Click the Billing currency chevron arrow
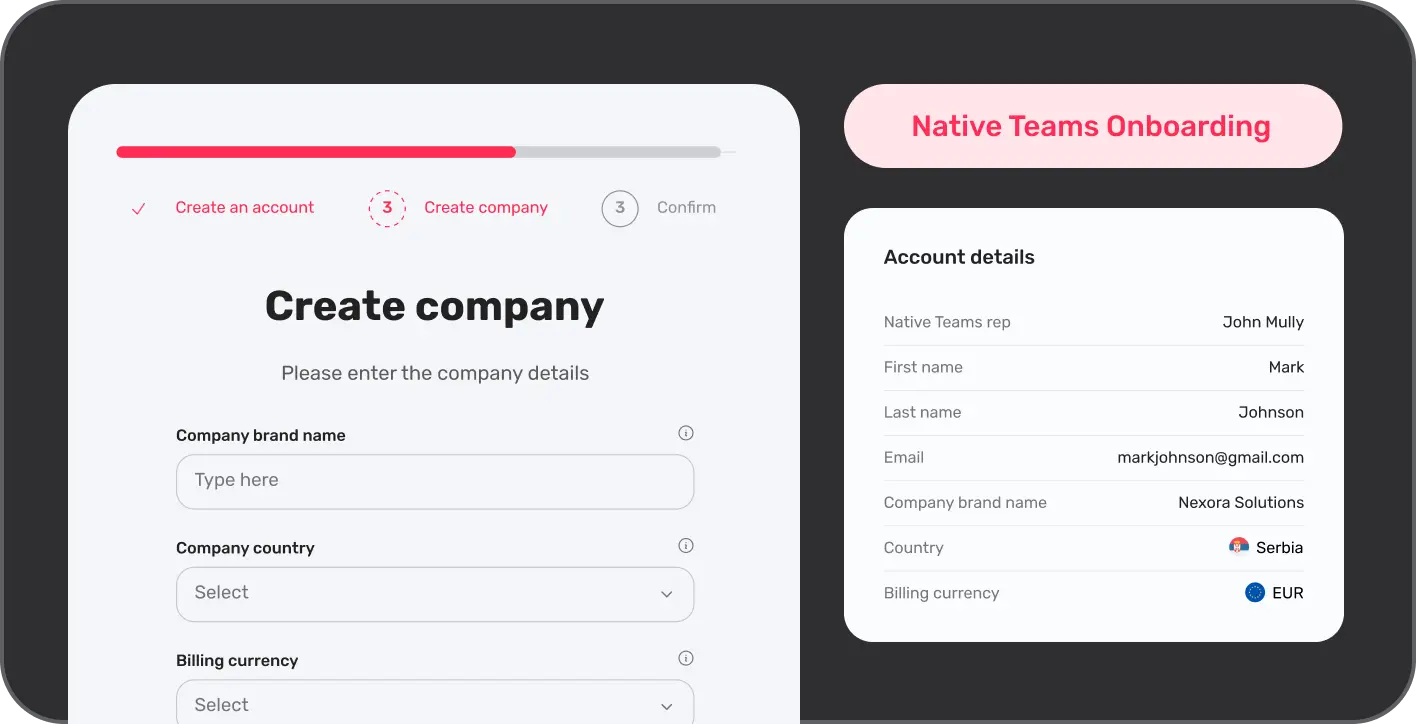Image resolution: width=1416 pixels, height=724 pixels. 667,706
